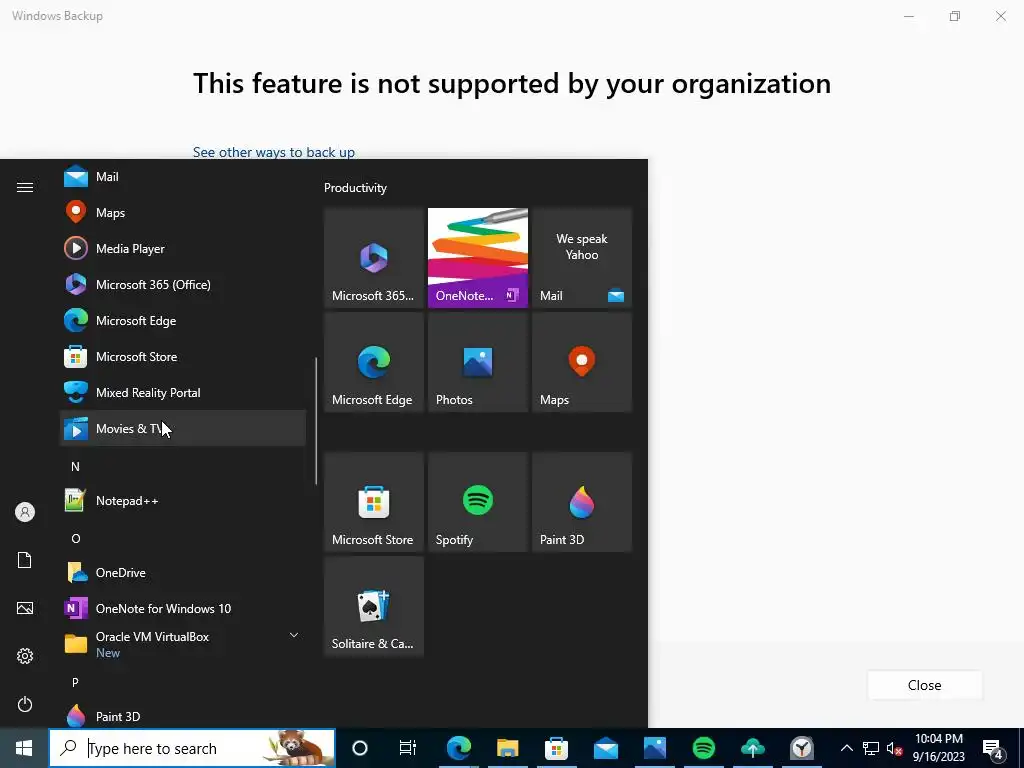Launch Movies & TV app
Viewport: 1024px width, 768px height.
tap(183, 428)
